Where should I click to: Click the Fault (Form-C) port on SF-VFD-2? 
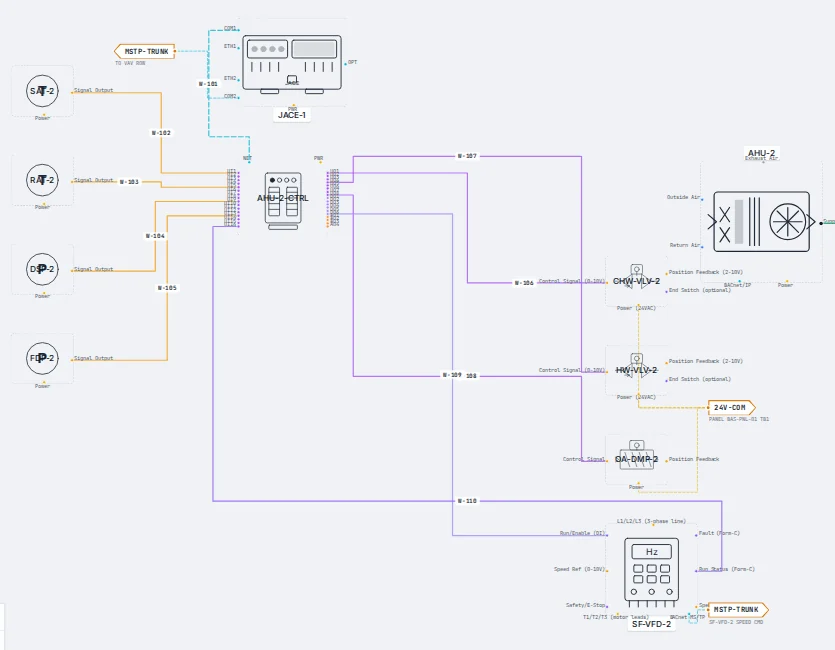point(696,534)
